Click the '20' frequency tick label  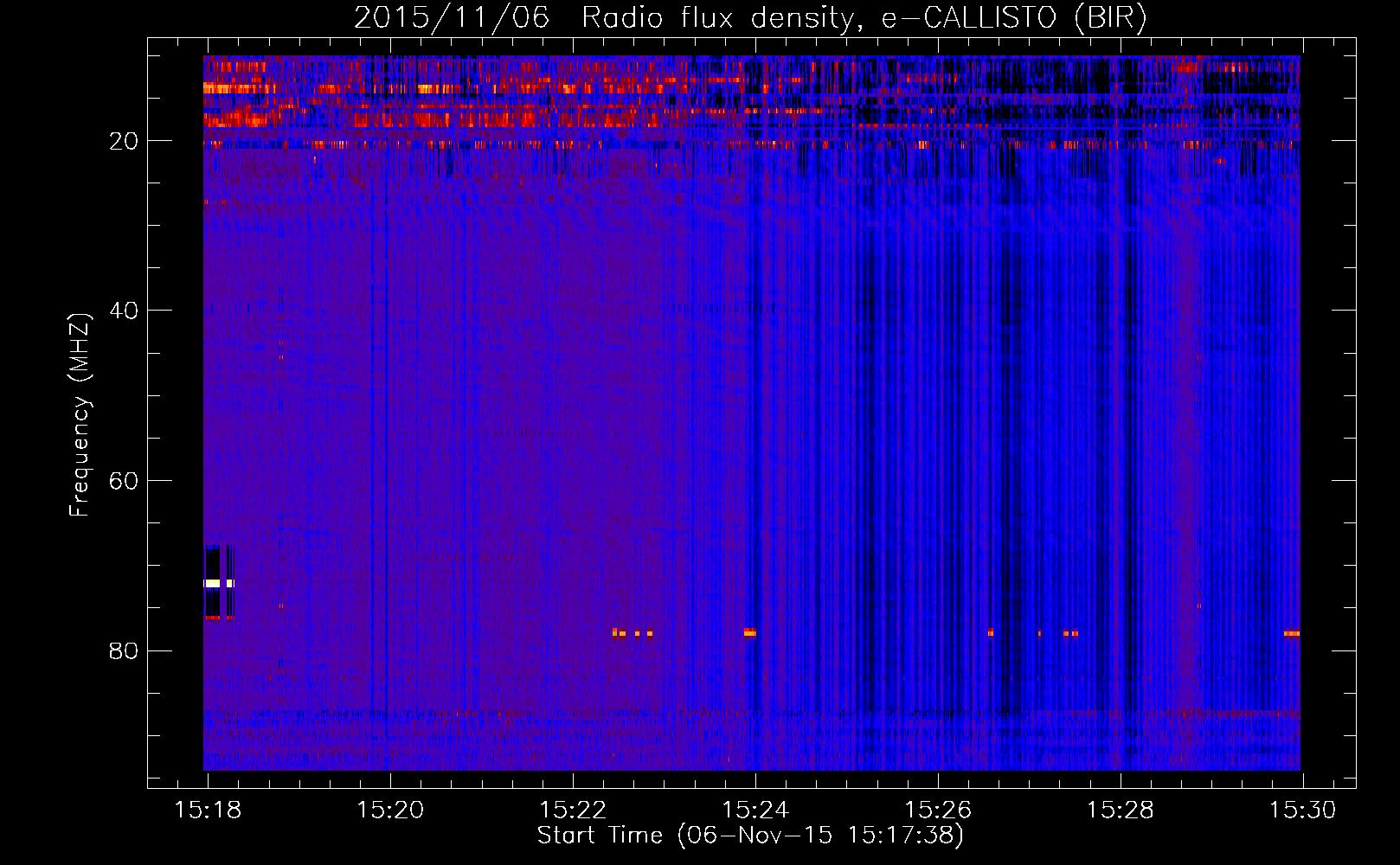(x=124, y=141)
